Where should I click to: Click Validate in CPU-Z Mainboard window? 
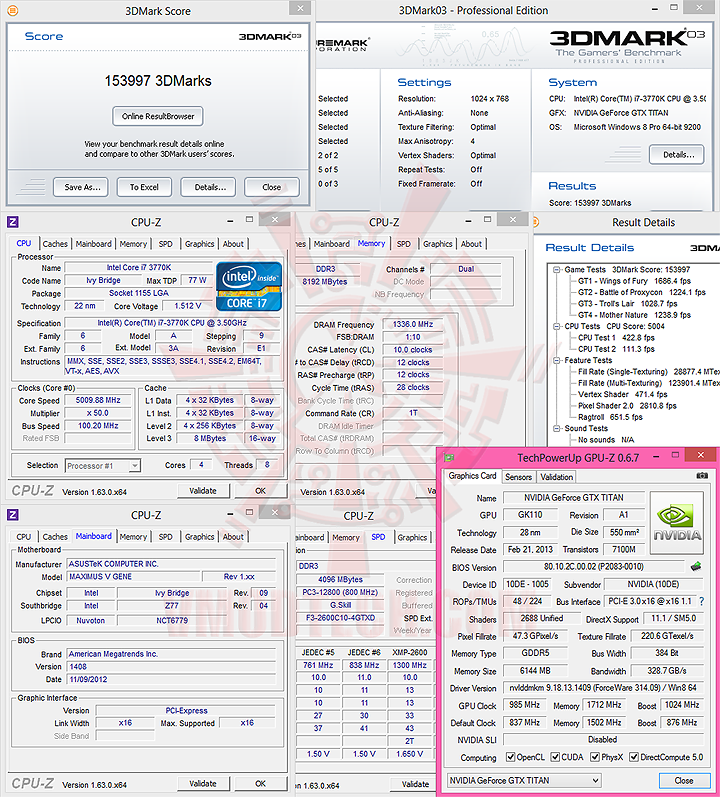pos(203,784)
